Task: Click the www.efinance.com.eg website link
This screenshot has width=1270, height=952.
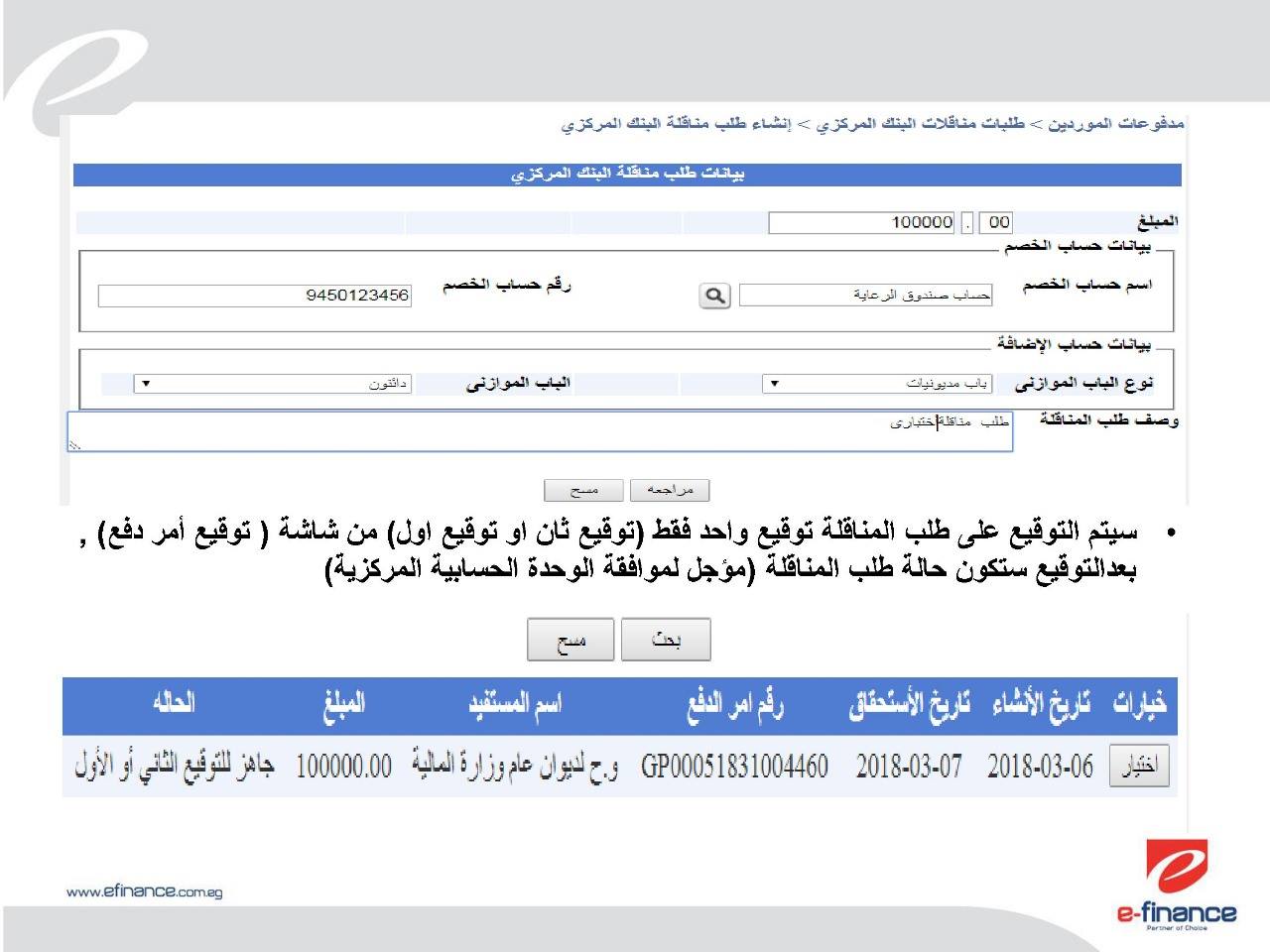Action: pyautogui.click(x=145, y=892)
